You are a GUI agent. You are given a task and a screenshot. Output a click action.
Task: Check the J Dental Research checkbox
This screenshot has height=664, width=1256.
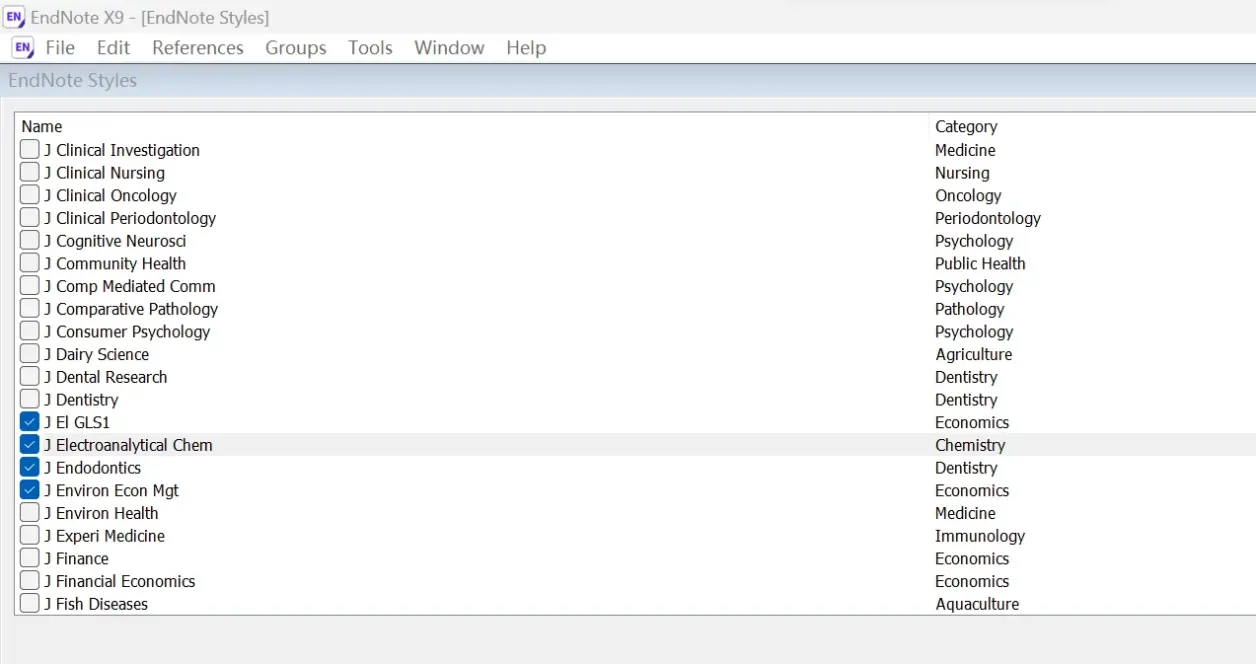pyautogui.click(x=30, y=376)
